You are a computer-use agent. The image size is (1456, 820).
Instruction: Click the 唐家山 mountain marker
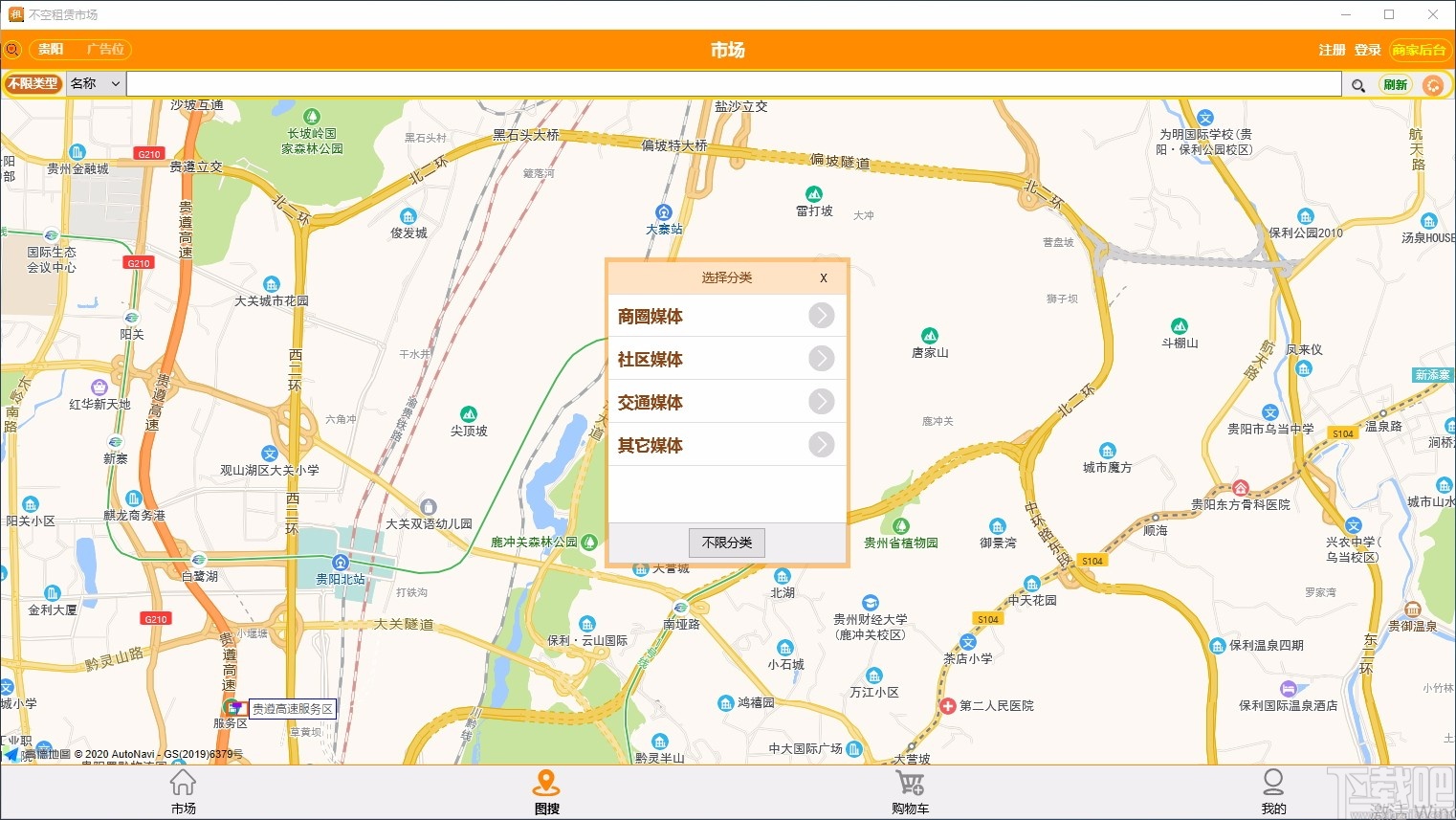(x=930, y=336)
